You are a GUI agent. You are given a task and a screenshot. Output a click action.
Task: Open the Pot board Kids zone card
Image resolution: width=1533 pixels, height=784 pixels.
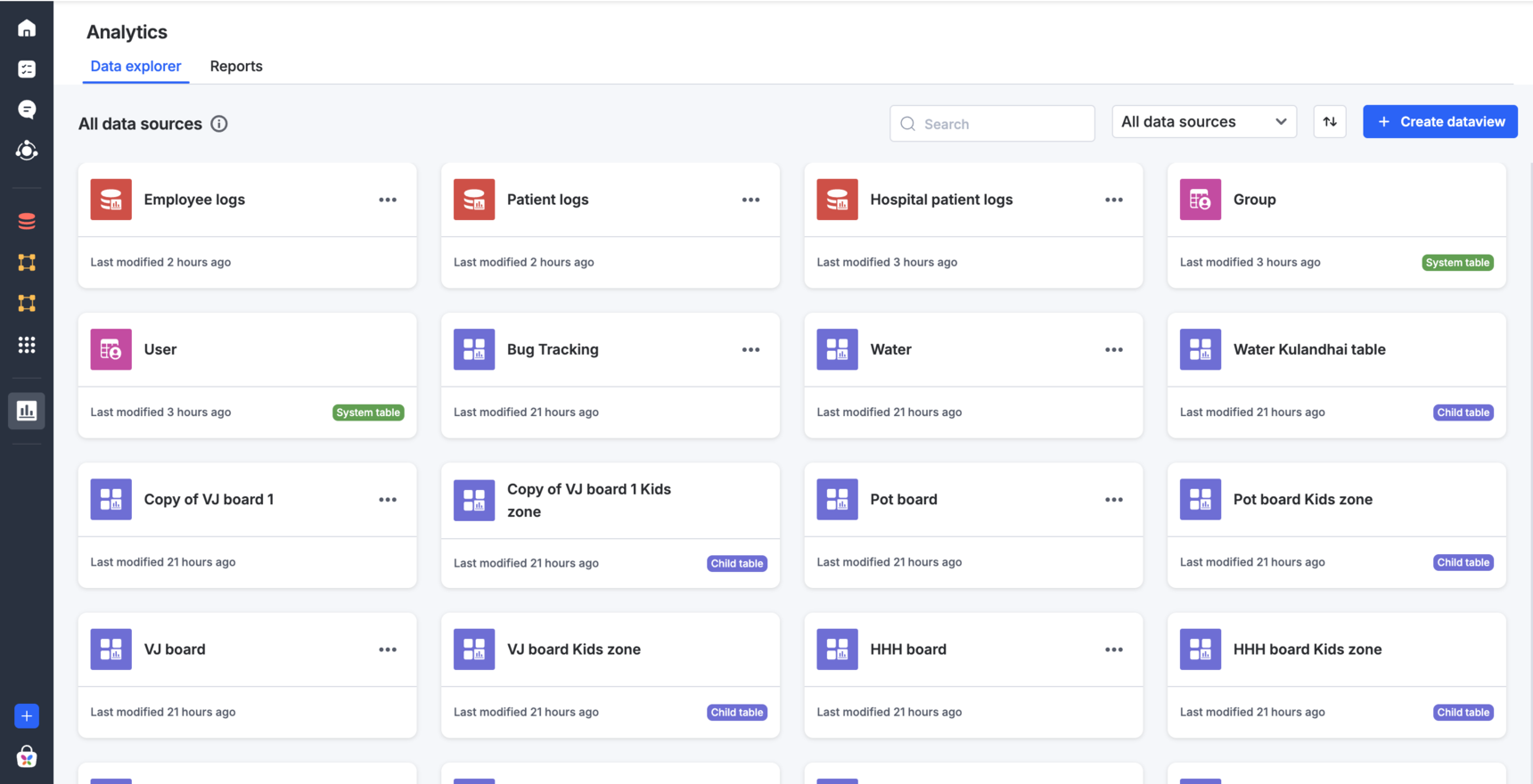1337,525
